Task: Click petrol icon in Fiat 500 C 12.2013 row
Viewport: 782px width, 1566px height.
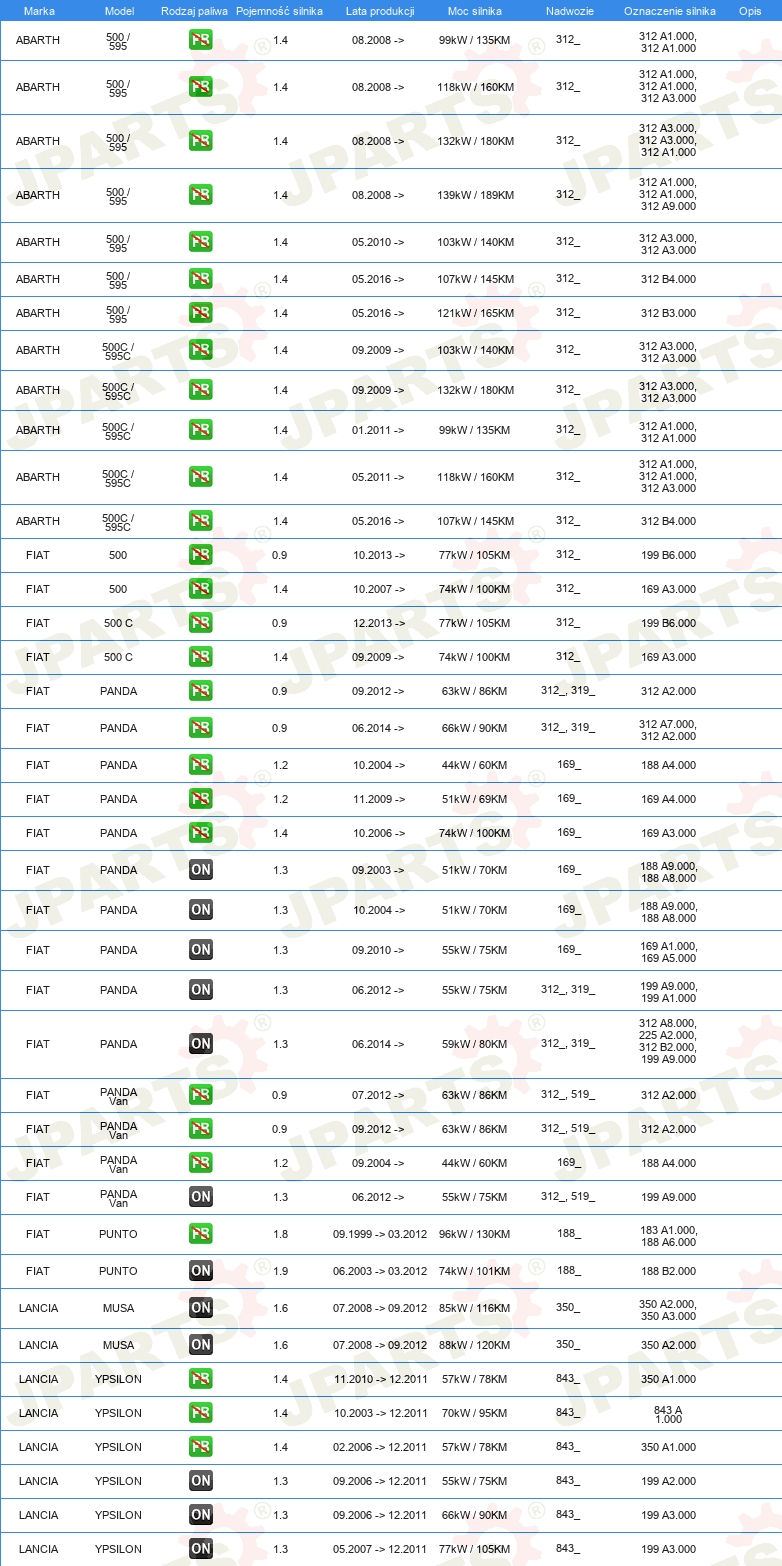Action: tap(201, 623)
